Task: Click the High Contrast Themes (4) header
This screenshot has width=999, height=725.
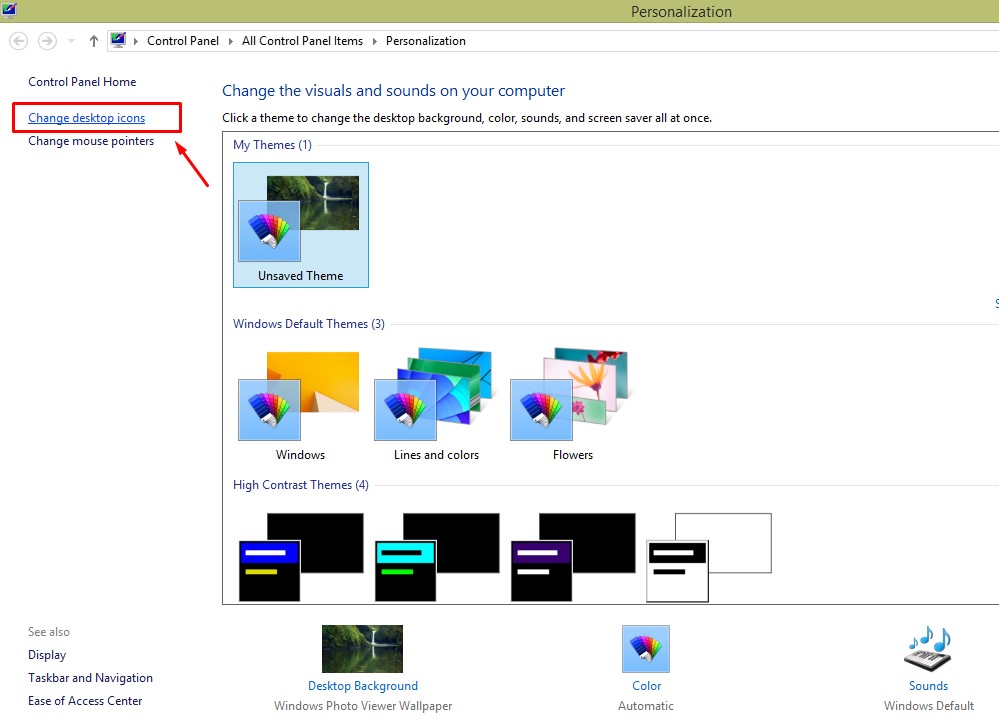Action: click(301, 485)
